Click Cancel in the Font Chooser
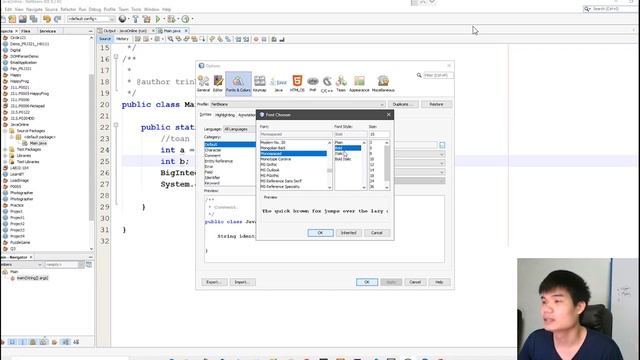640x360 pixels. [376, 233]
